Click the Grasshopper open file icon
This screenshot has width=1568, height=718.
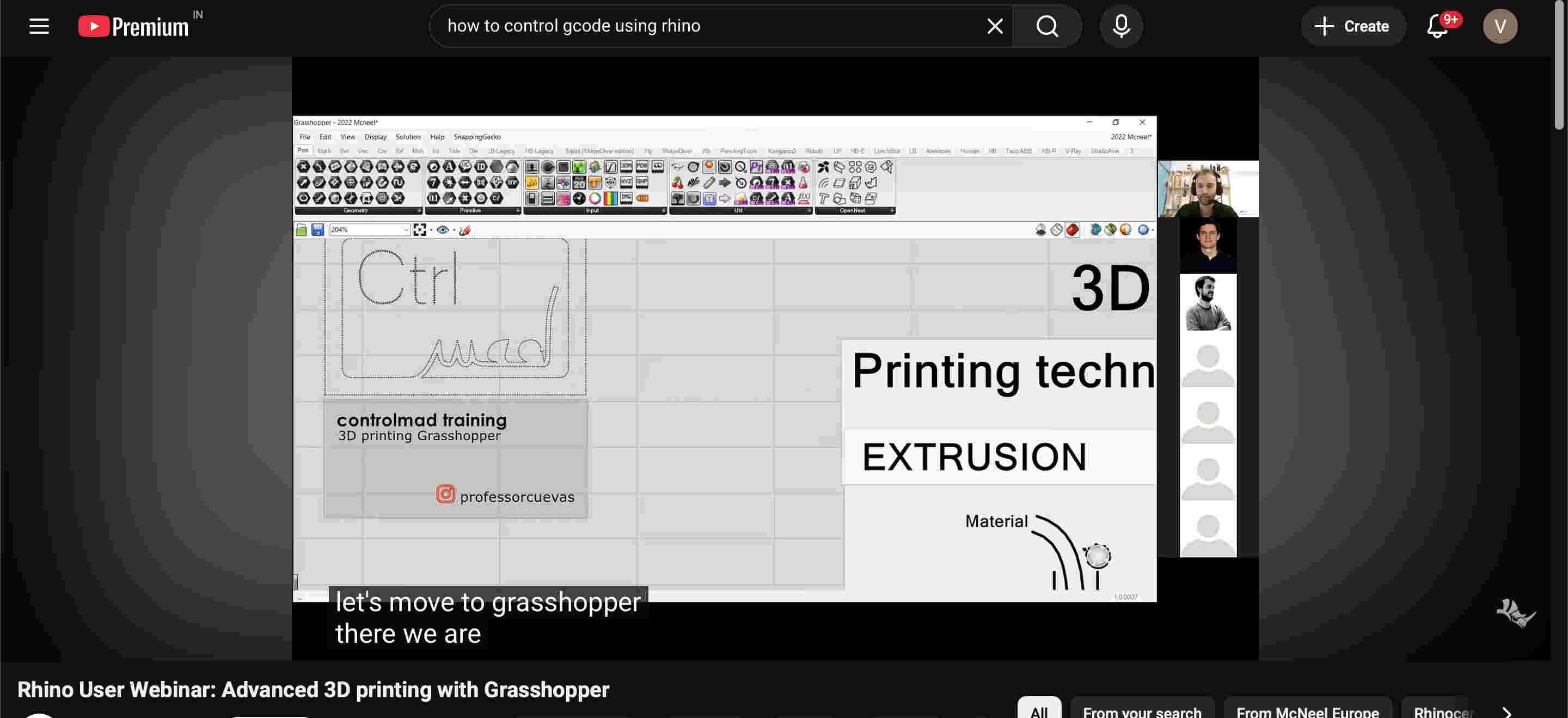point(301,229)
